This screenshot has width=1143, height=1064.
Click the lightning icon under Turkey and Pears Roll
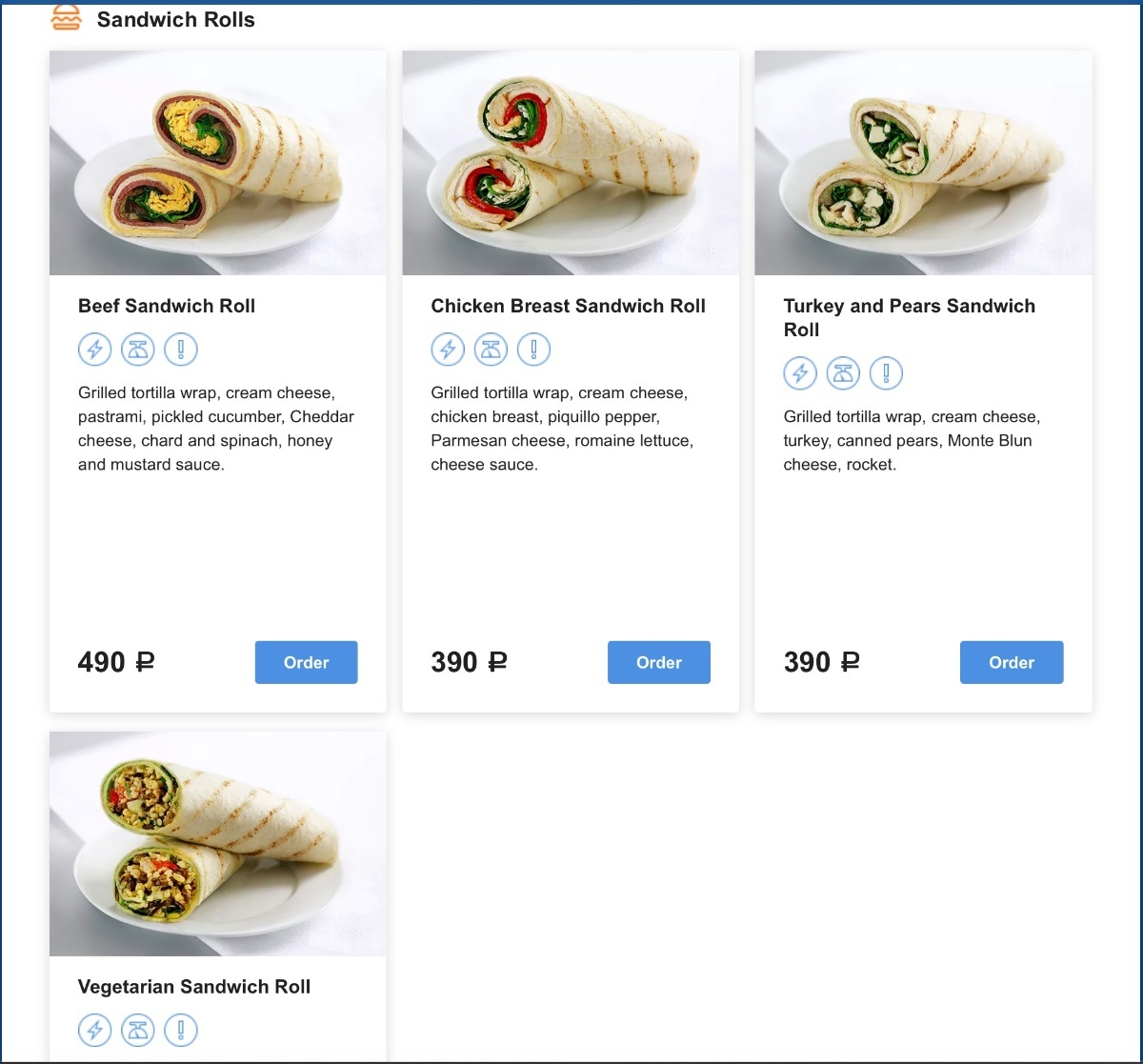coord(800,373)
